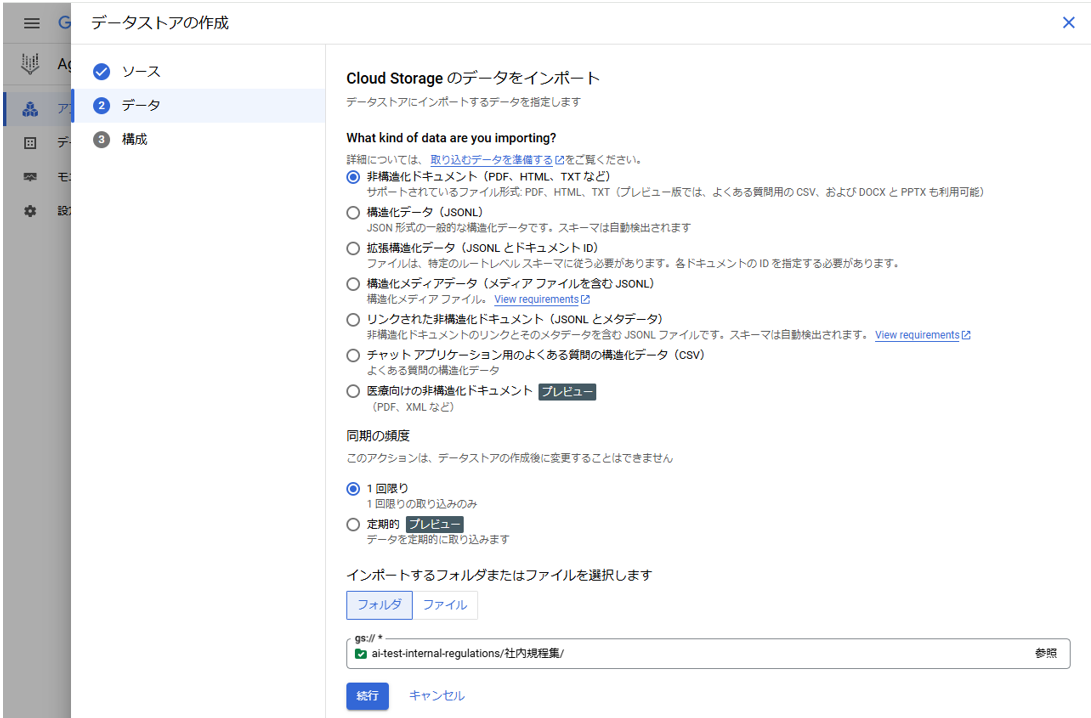Open the apps icon in left sidebar
The image size is (1091, 718).
point(30,109)
